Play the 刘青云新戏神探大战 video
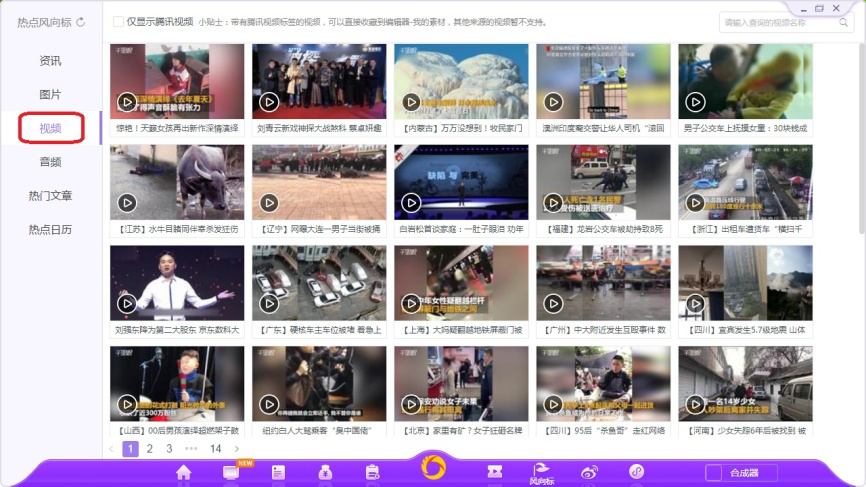The height and width of the screenshot is (487, 866). point(269,102)
